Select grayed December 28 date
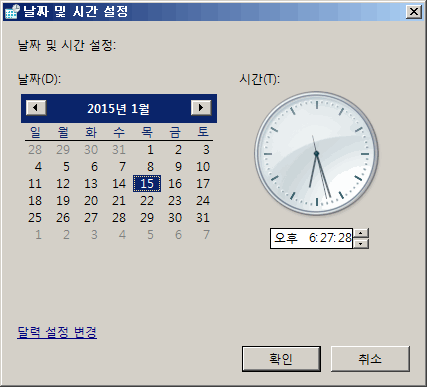Screen dimensions: 427x387 coord(35,150)
